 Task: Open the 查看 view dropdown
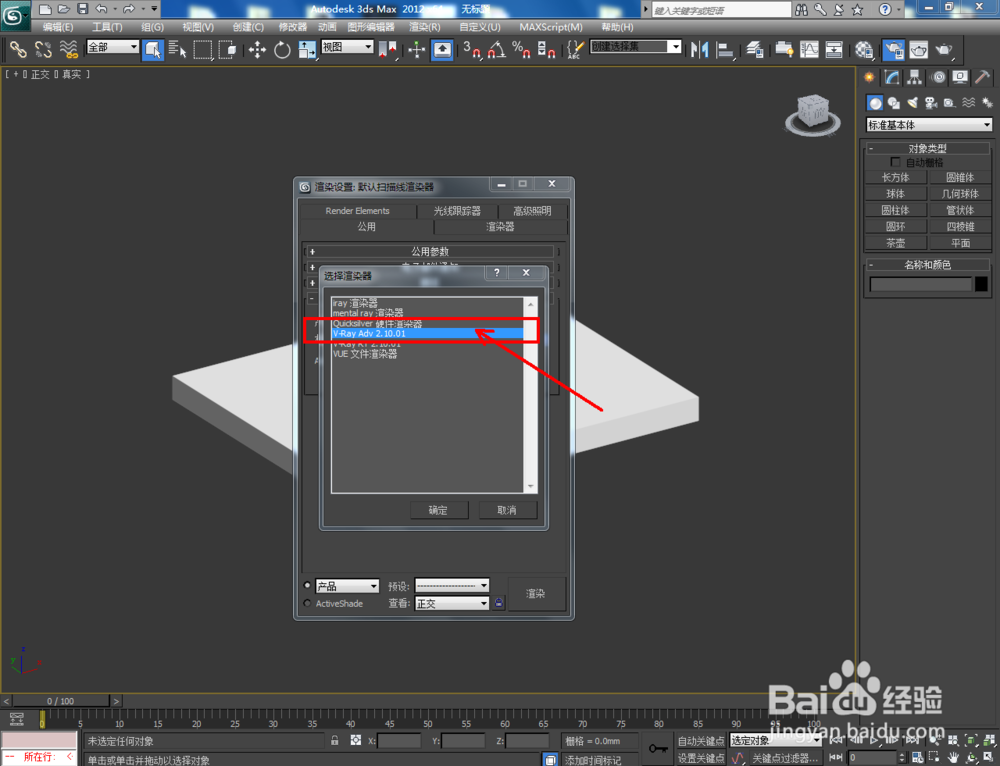(452, 603)
